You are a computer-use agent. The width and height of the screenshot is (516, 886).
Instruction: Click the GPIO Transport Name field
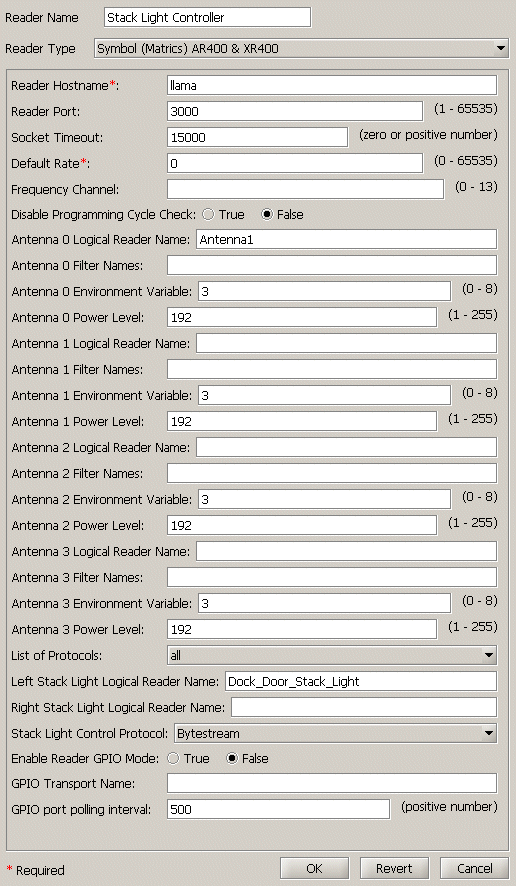pos(332,784)
